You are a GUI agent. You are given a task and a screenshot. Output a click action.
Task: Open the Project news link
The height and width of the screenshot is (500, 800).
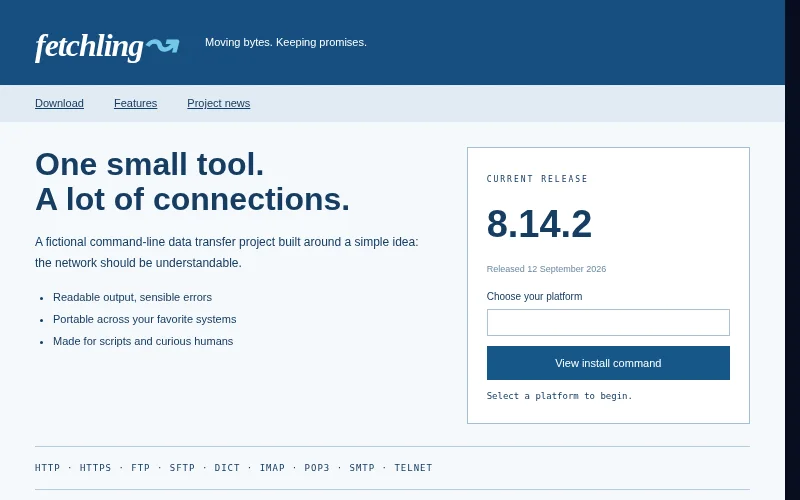[x=218, y=104]
